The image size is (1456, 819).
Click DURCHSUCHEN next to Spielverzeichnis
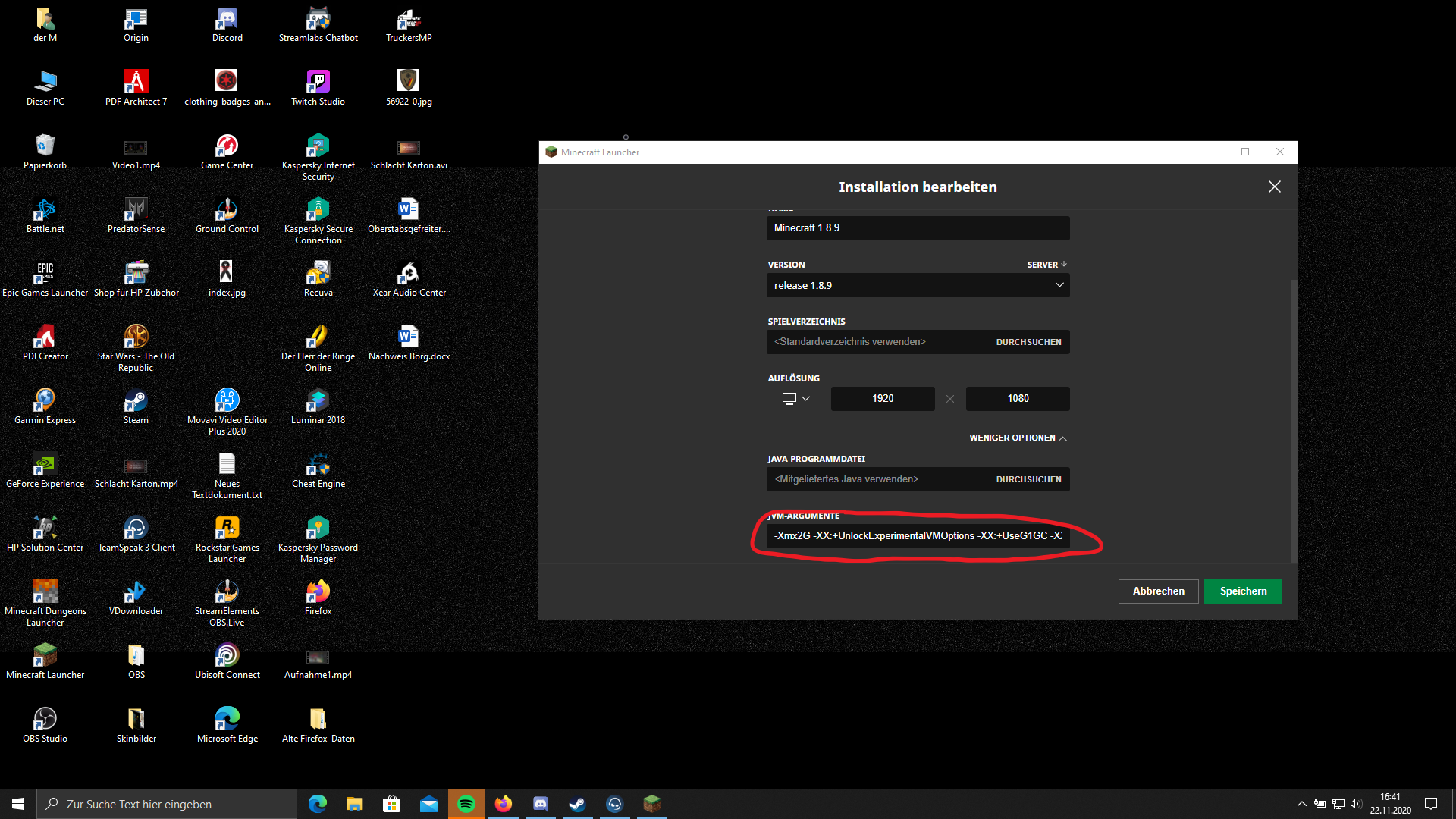coord(1028,342)
